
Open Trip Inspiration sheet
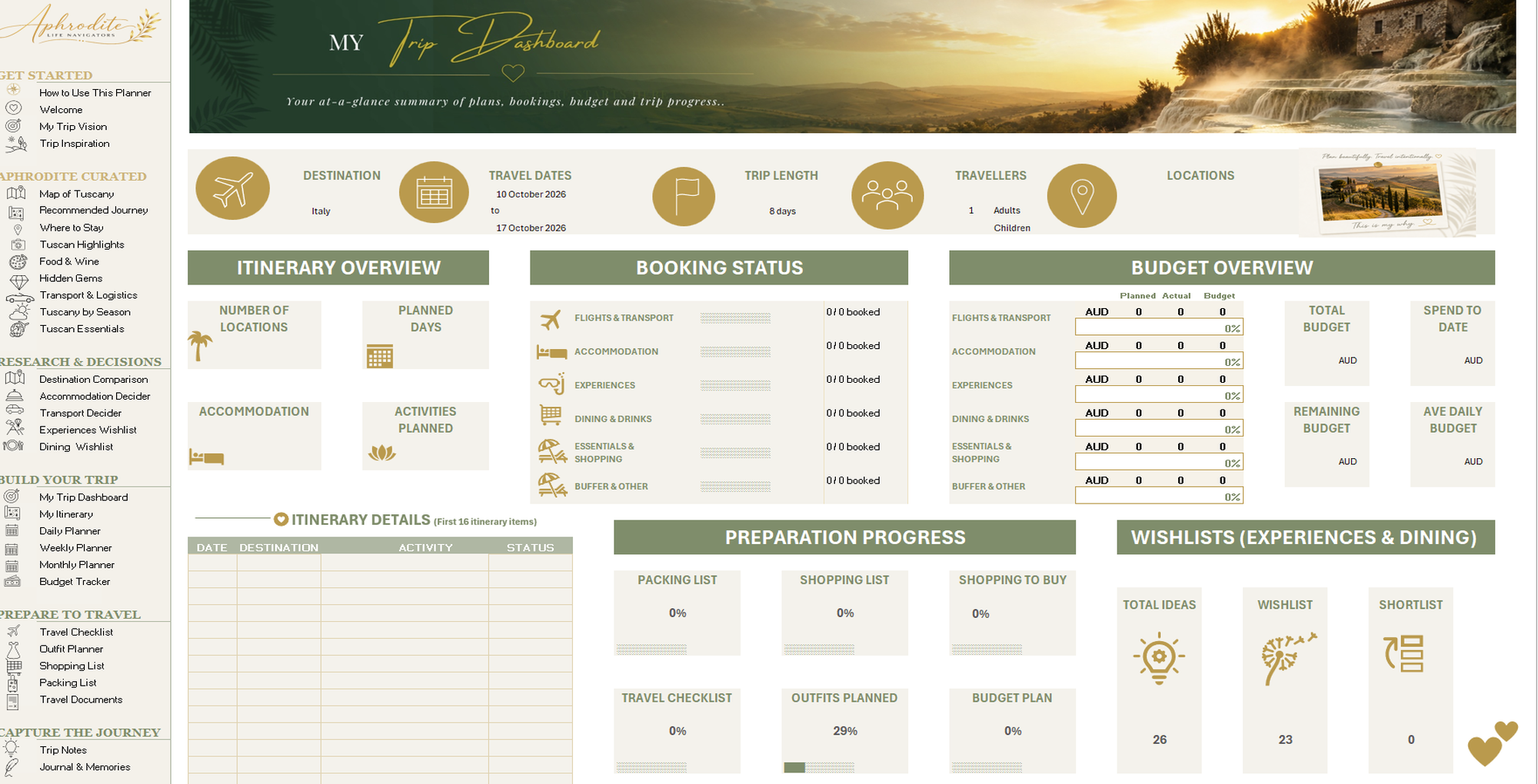click(75, 144)
